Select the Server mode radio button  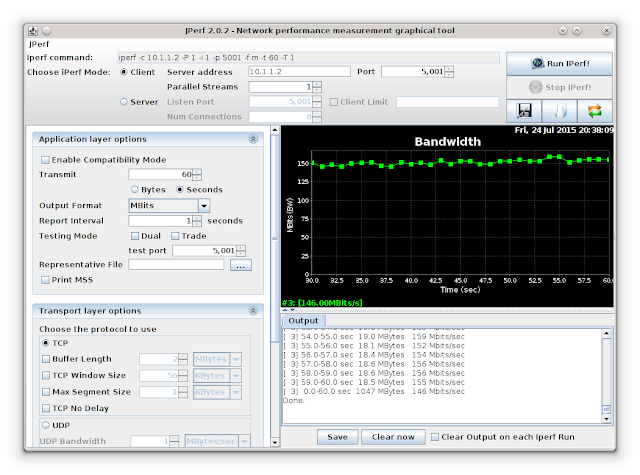pos(124,102)
